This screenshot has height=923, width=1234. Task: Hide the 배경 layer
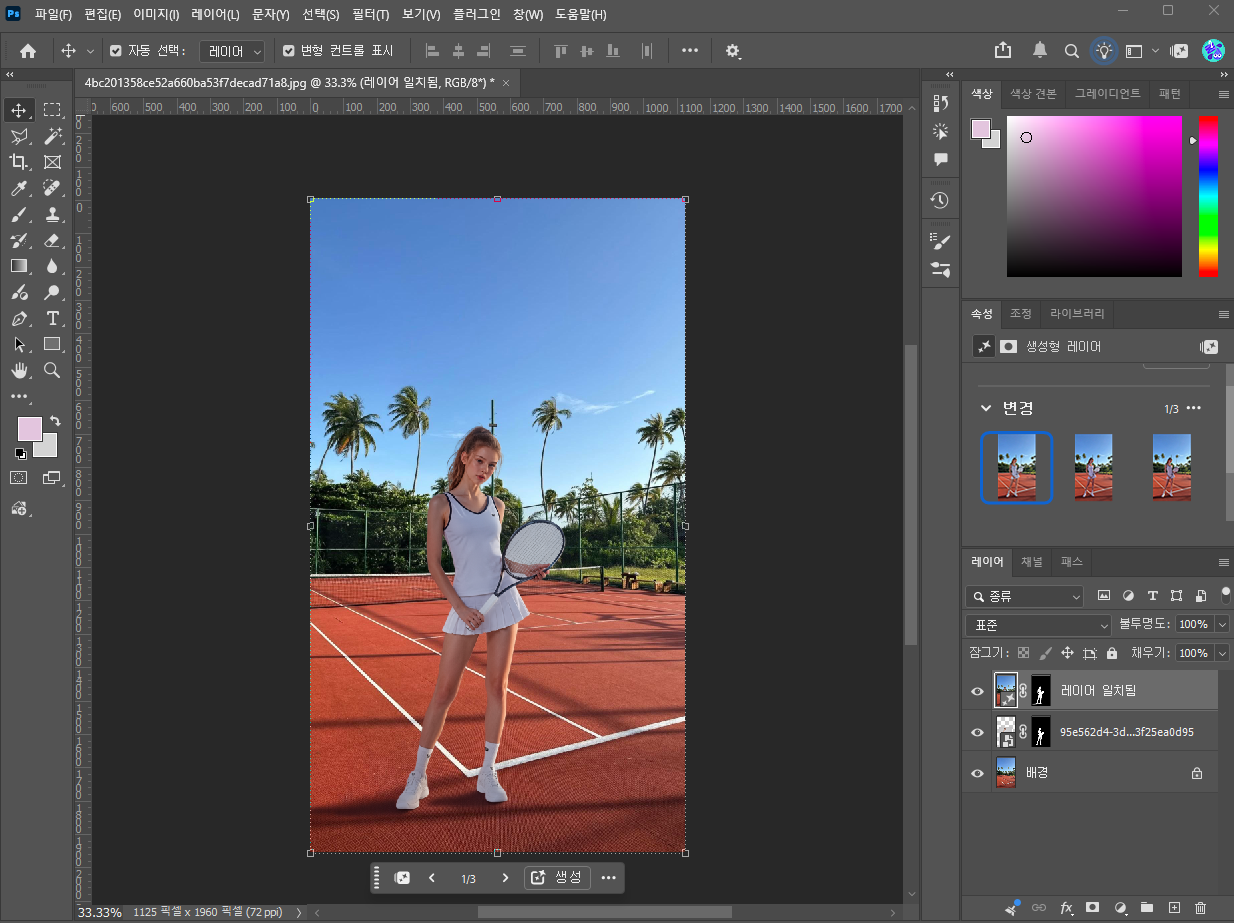(977, 773)
